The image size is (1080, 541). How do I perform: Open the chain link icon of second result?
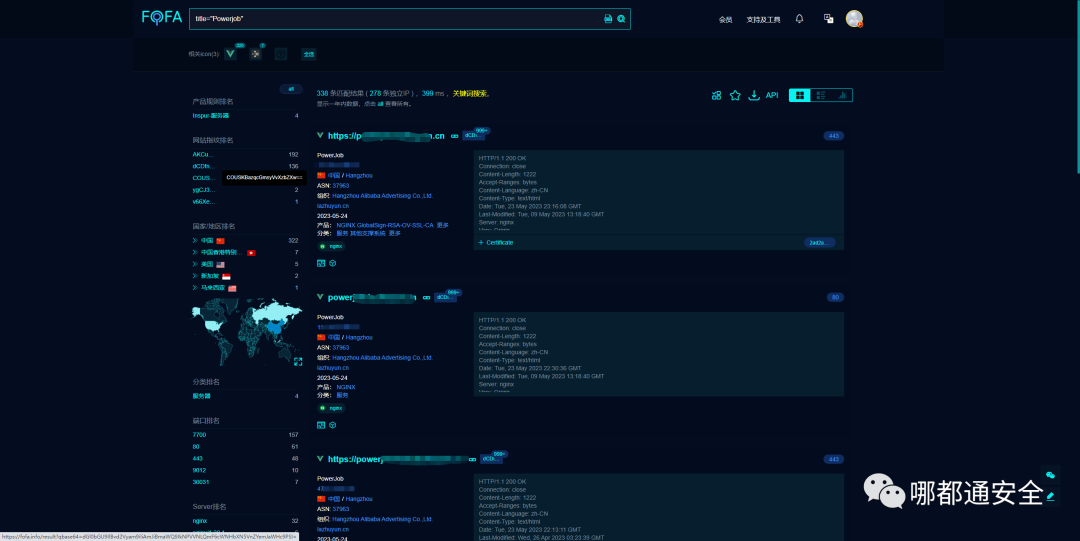(x=426, y=298)
